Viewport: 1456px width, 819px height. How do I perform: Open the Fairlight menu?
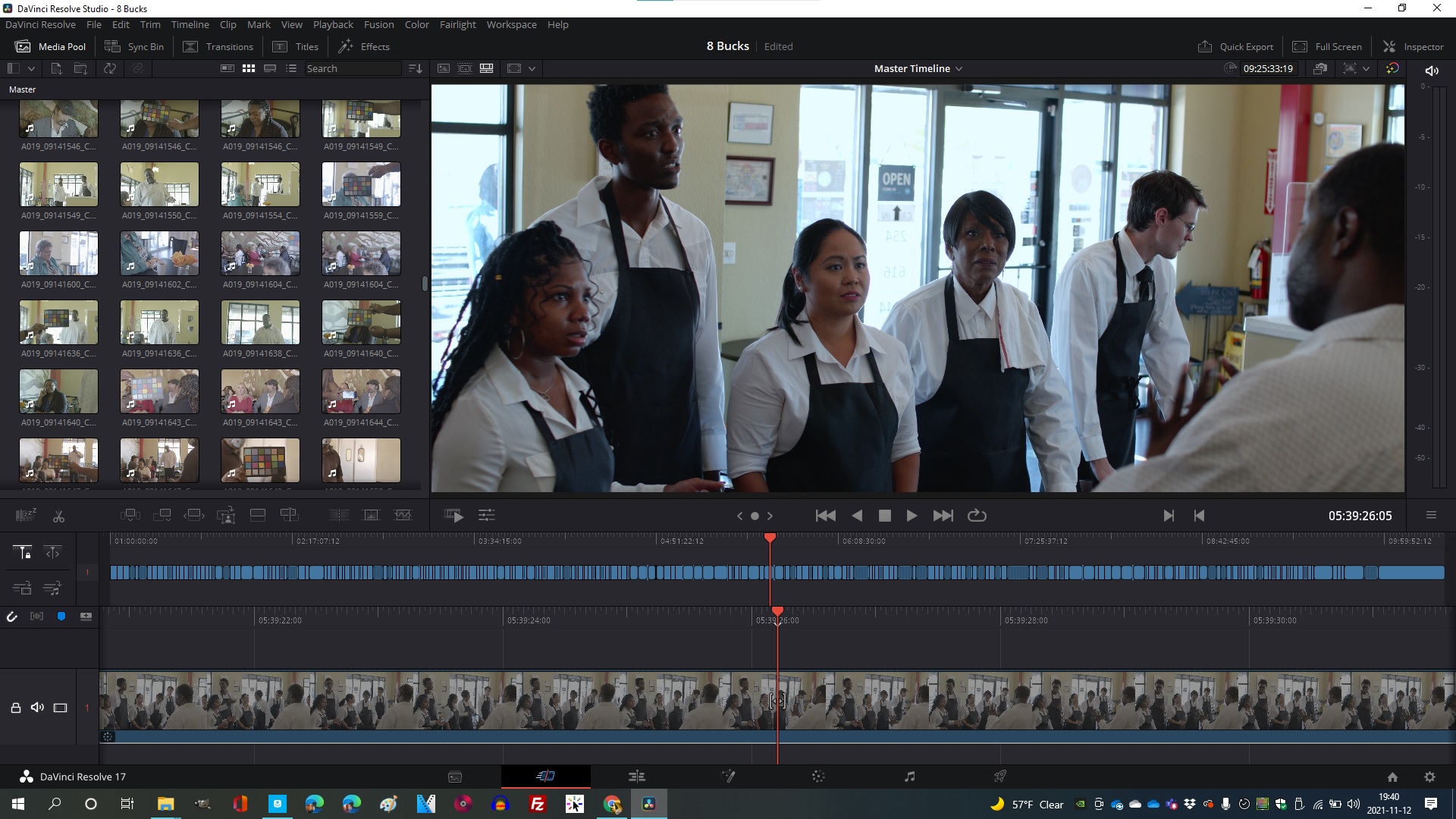(457, 24)
